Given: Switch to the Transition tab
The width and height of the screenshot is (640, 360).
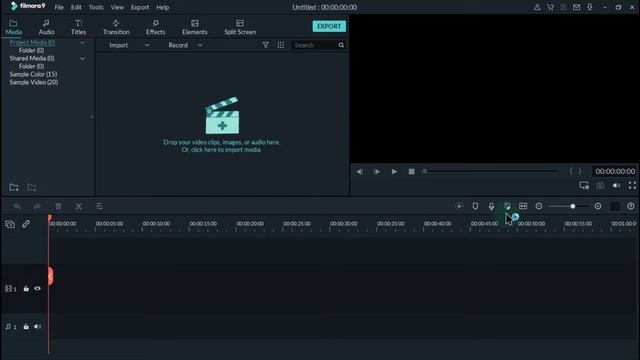Looking at the screenshot, I should pyautogui.click(x=116, y=27).
